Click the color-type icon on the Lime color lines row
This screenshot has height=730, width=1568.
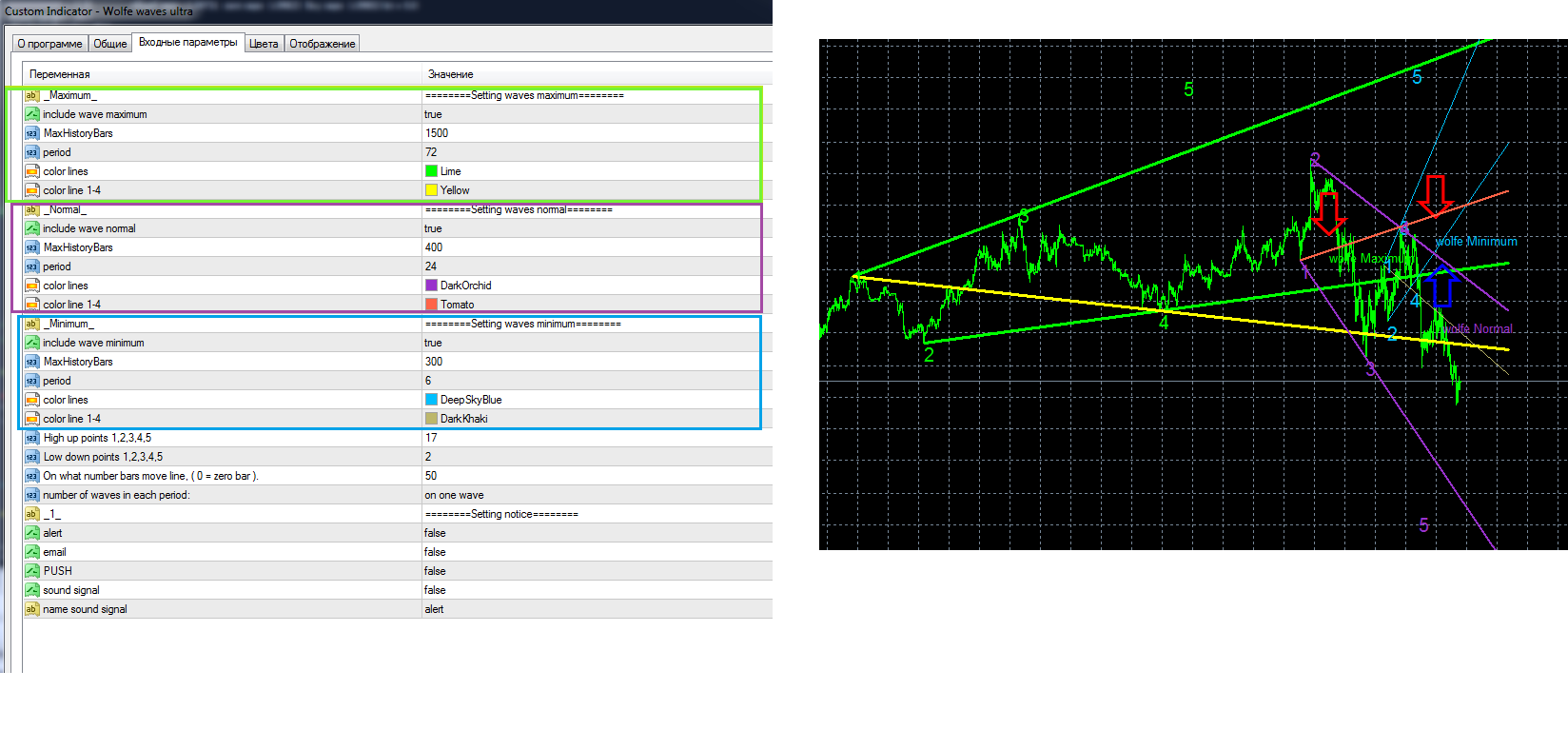(31, 171)
